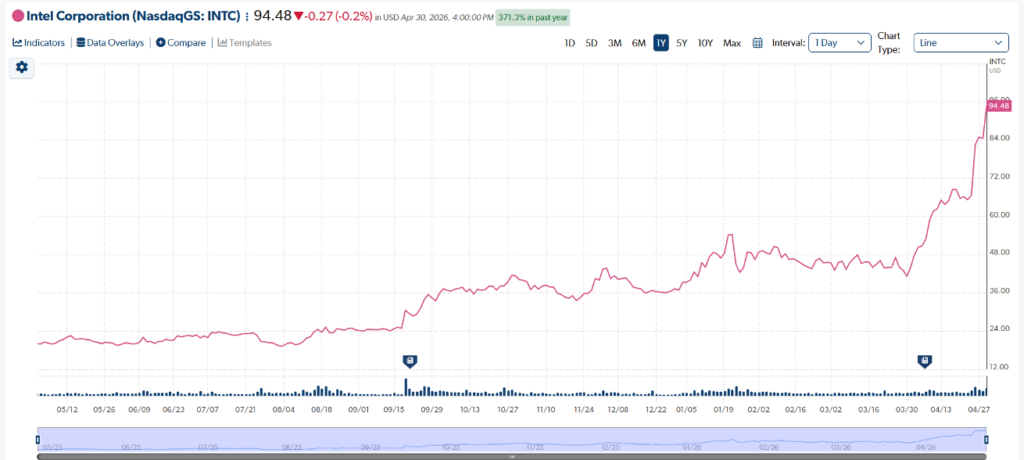Screen dimensions: 1024x460
Task: Switch to the 6M range
Action: pyautogui.click(x=639, y=43)
